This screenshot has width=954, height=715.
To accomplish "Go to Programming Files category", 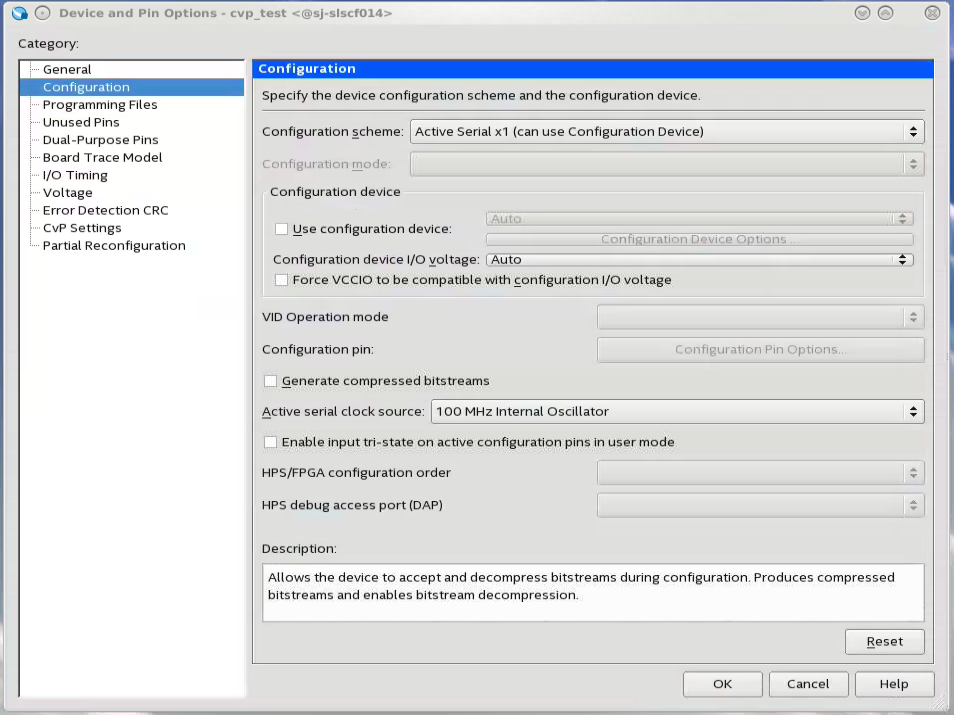I will click(x=100, y=105).
